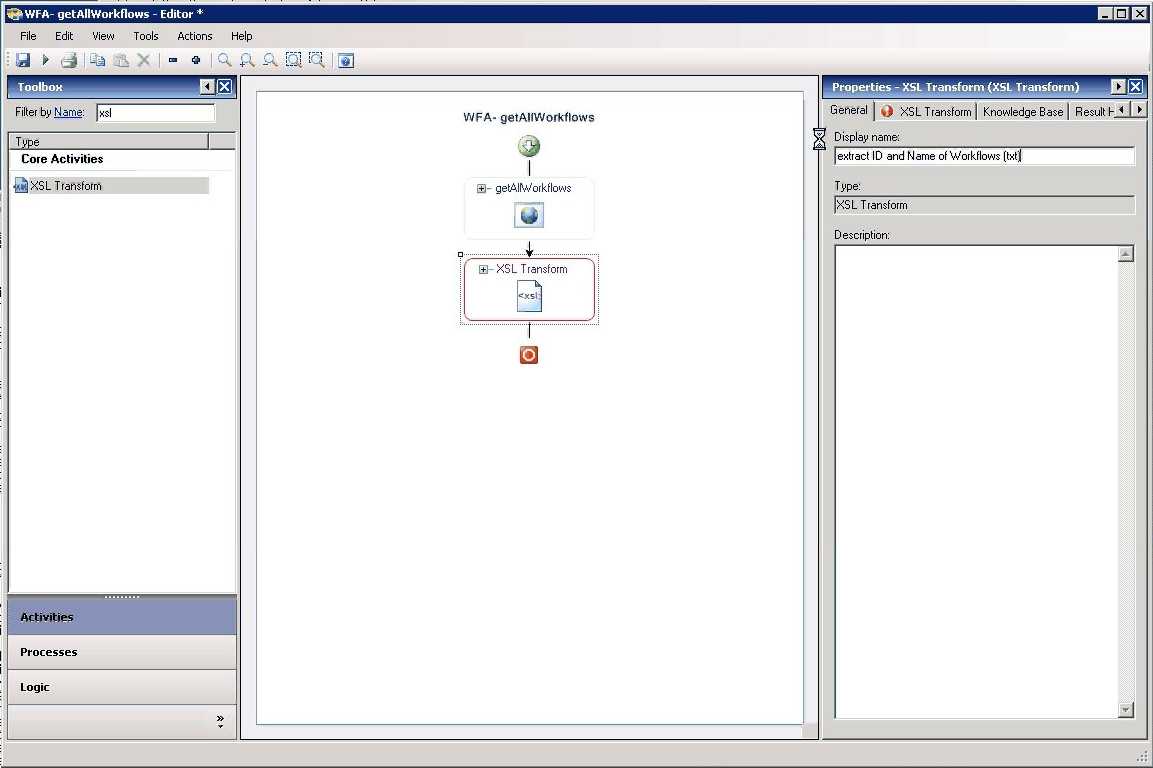Open the Processes section of Toolbox
The height and width of the screenshot is (768, 1153).
122,652
